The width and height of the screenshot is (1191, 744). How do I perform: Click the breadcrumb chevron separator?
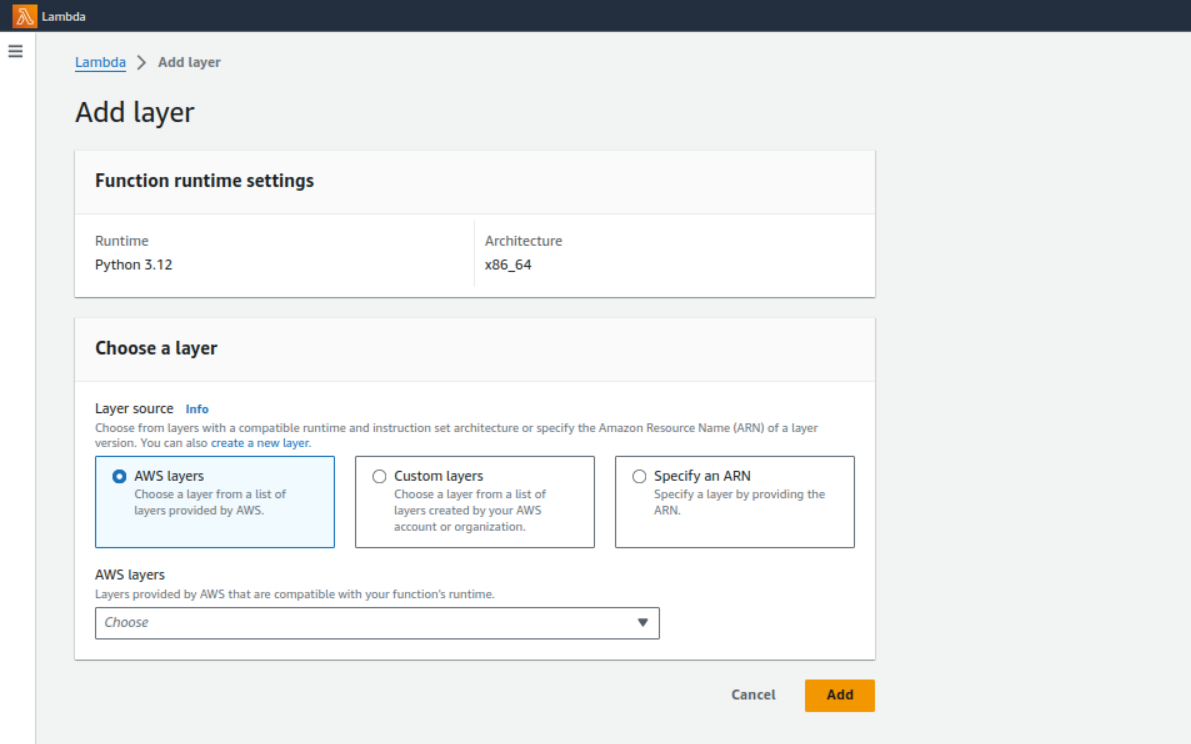tap(142, 62)
